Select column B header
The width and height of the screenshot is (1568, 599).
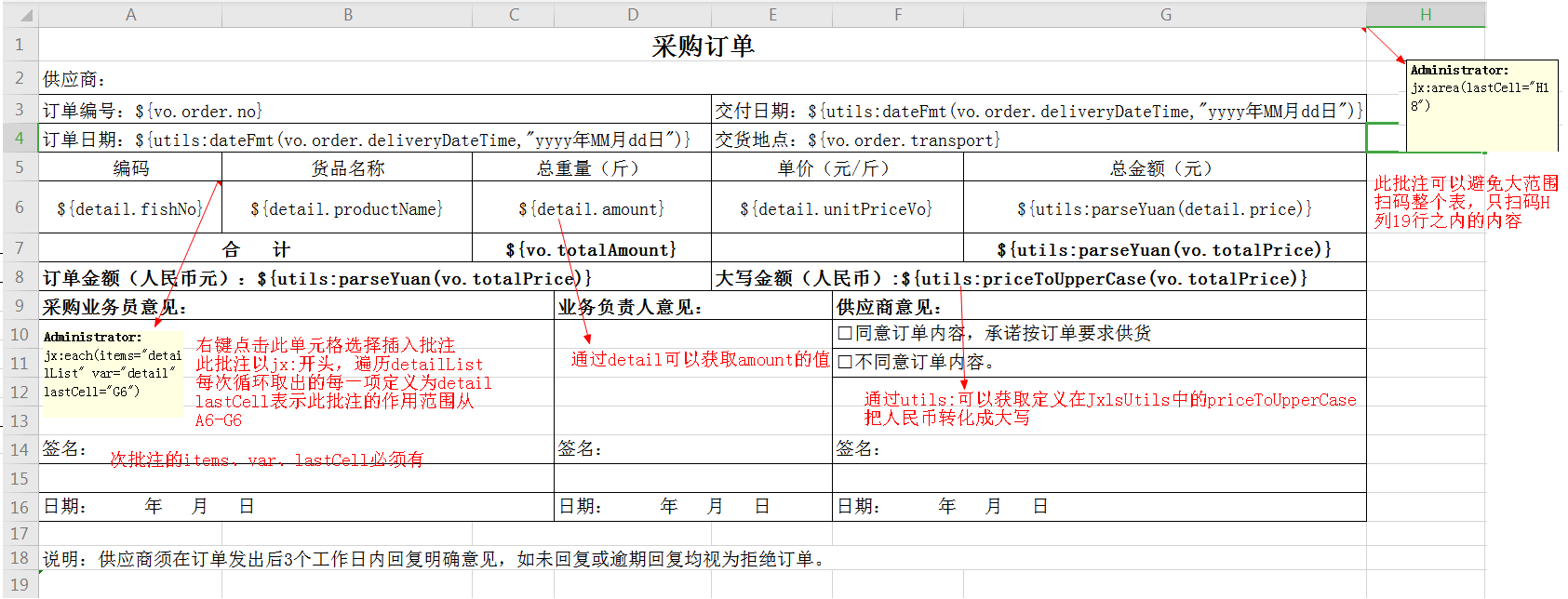pos(347,15)
